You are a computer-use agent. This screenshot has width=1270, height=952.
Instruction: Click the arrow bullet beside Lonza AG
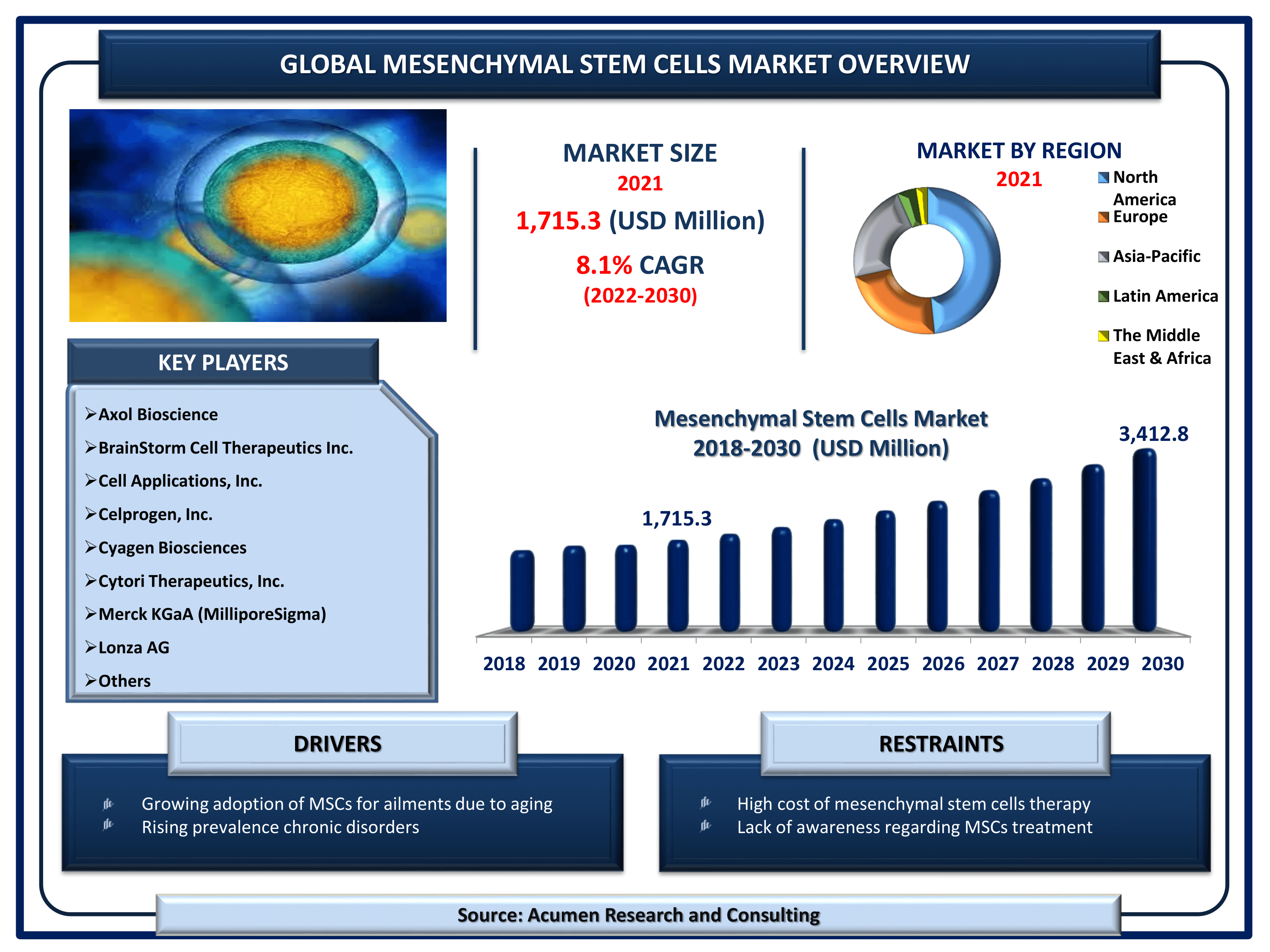point(91,647)
